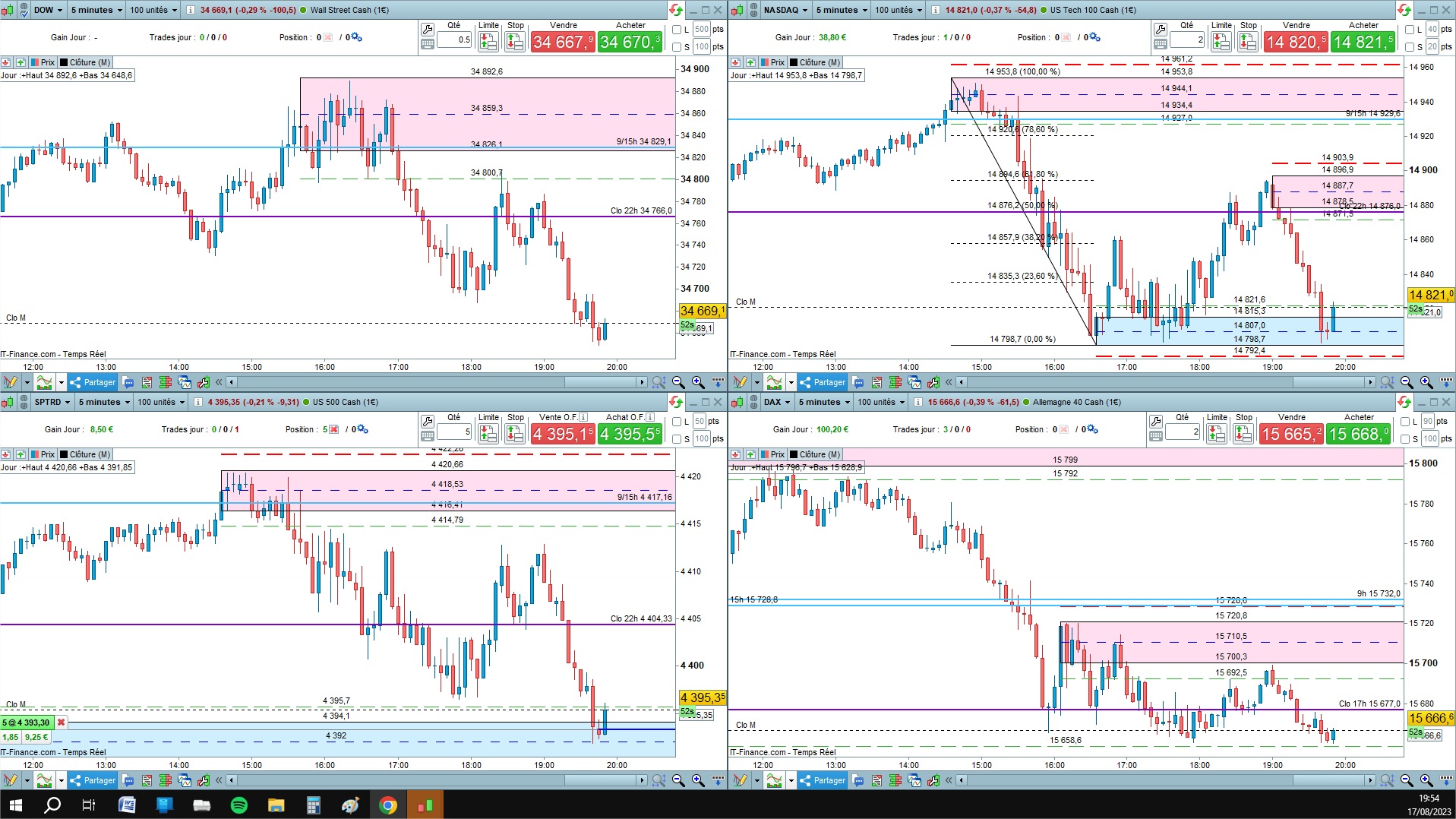Open the NASDAQ instrument dropdown
Viewport: 1456px width, 819px height.
click(x=785, y=10)
